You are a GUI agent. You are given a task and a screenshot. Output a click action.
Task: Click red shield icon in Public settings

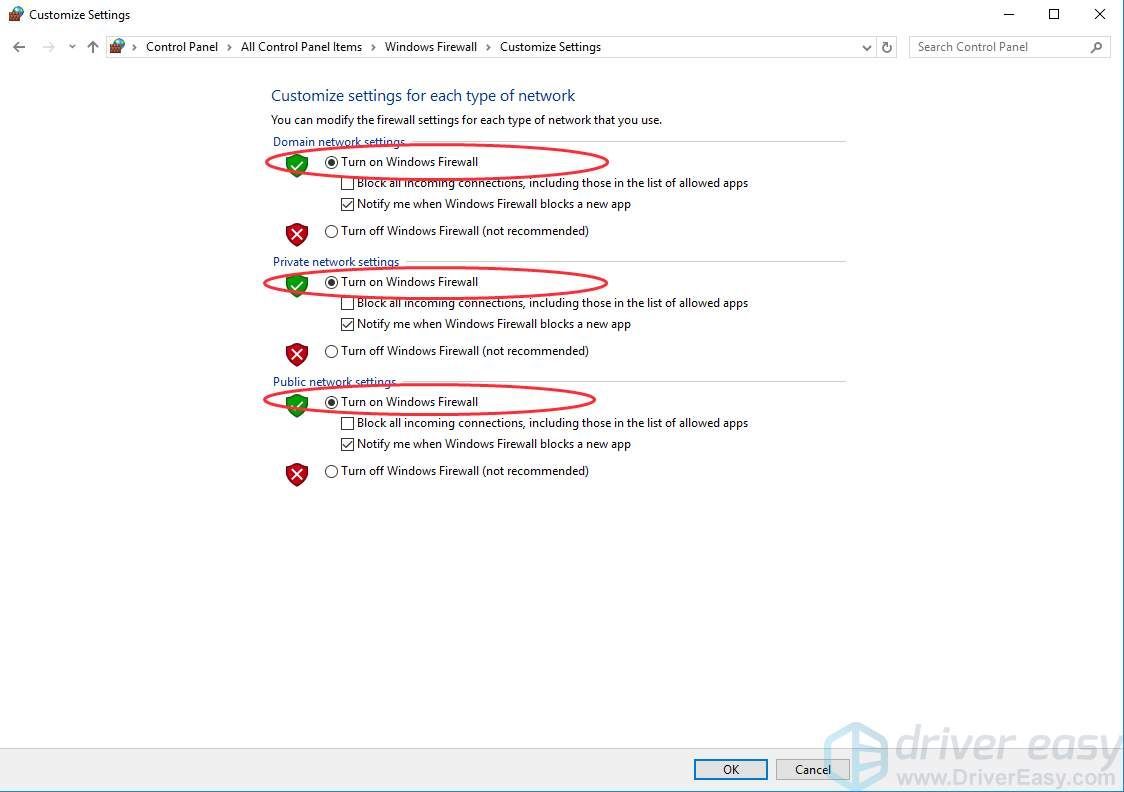pos(297,474)
